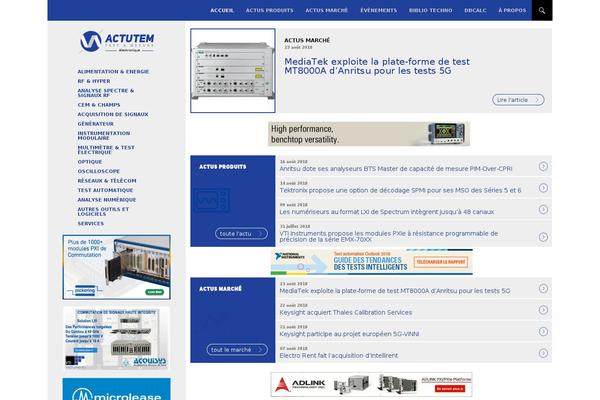Open Oscilloscope category
The width and height of the screenshot is (600, 400).
pyautogui.click(x=99, y=171)
